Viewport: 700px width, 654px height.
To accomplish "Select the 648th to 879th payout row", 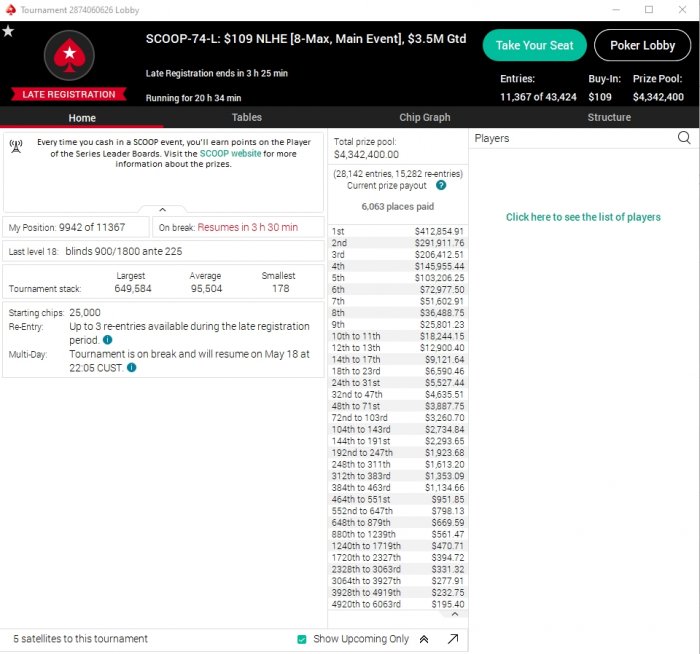I will click(x=397, y=522).
